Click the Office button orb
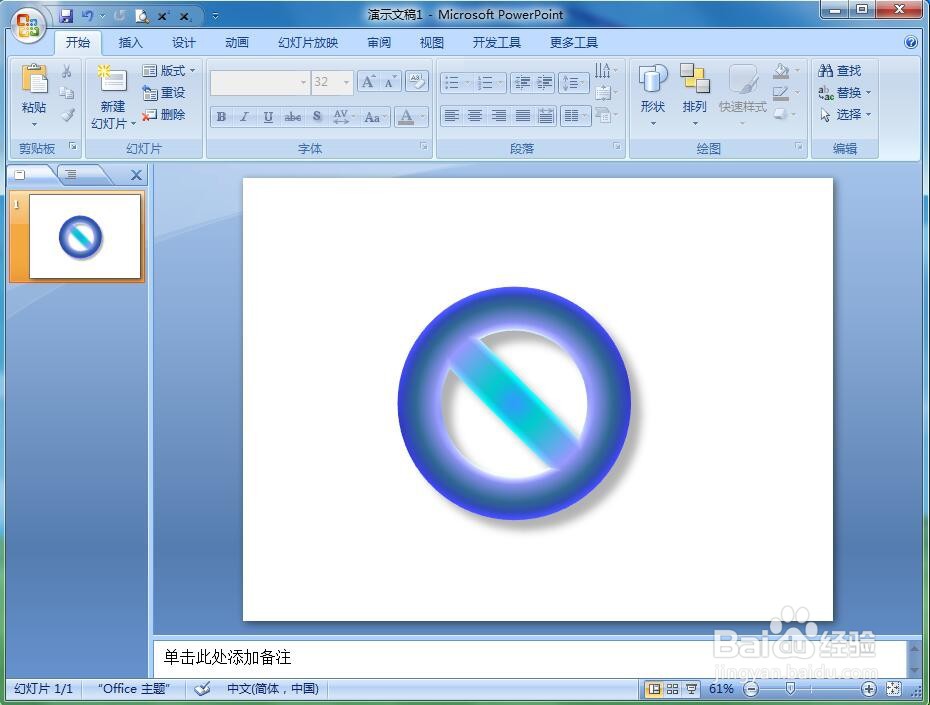The width and height of the screenshot is (930, 705). tap(28, 25)
